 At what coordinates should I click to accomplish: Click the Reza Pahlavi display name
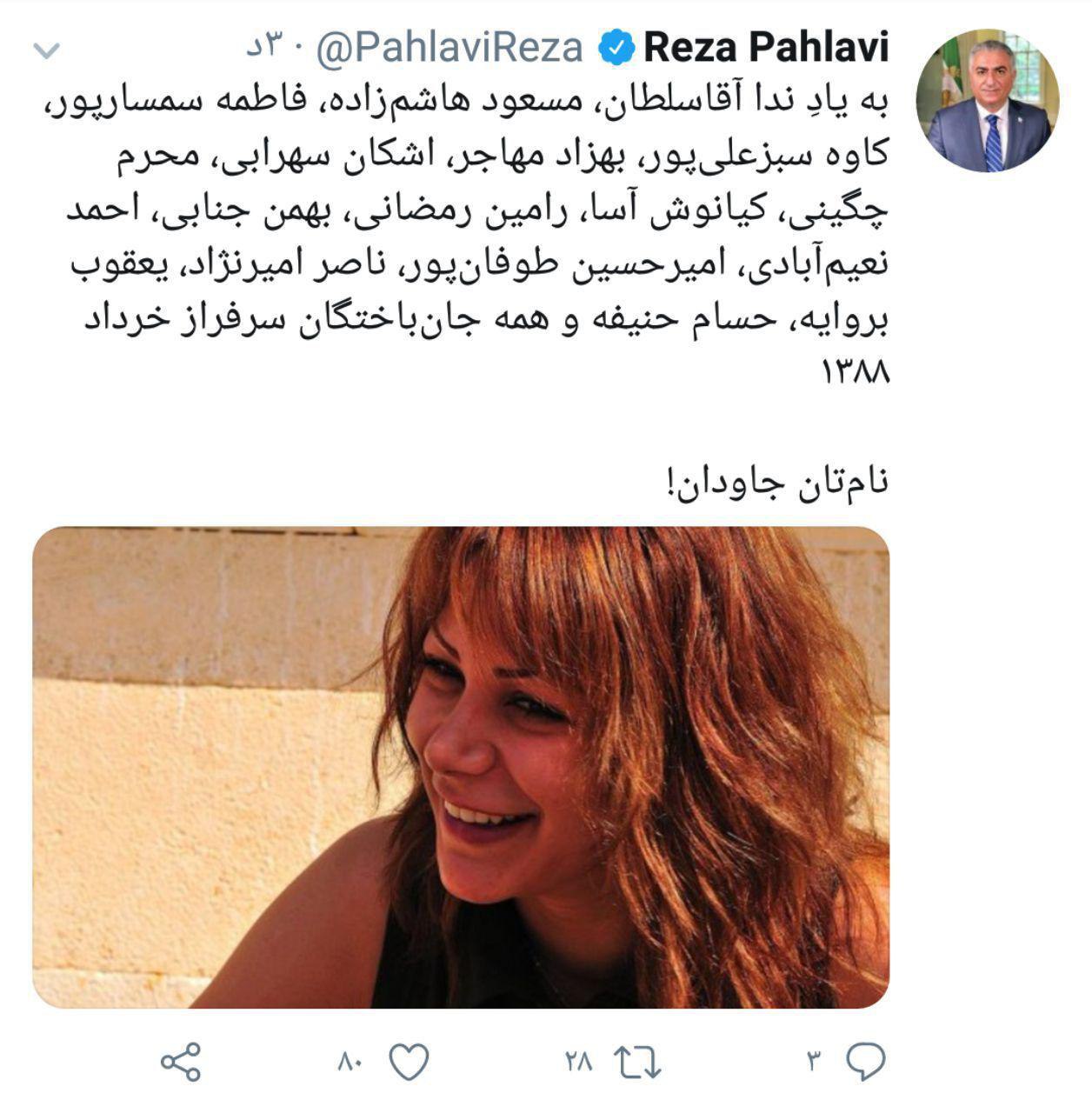[767, 49]
